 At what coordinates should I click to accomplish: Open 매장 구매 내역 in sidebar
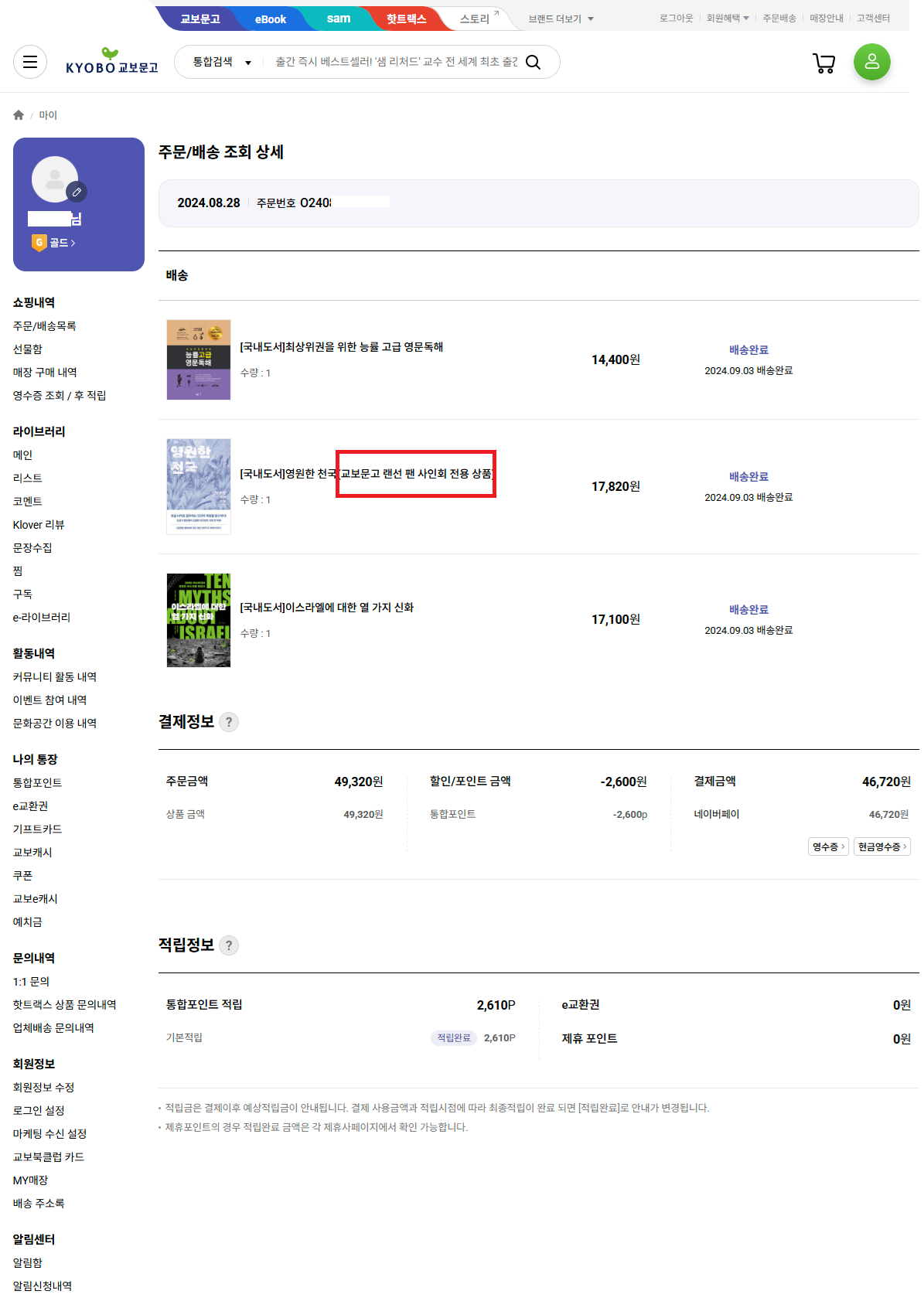(x=45, y=373)
